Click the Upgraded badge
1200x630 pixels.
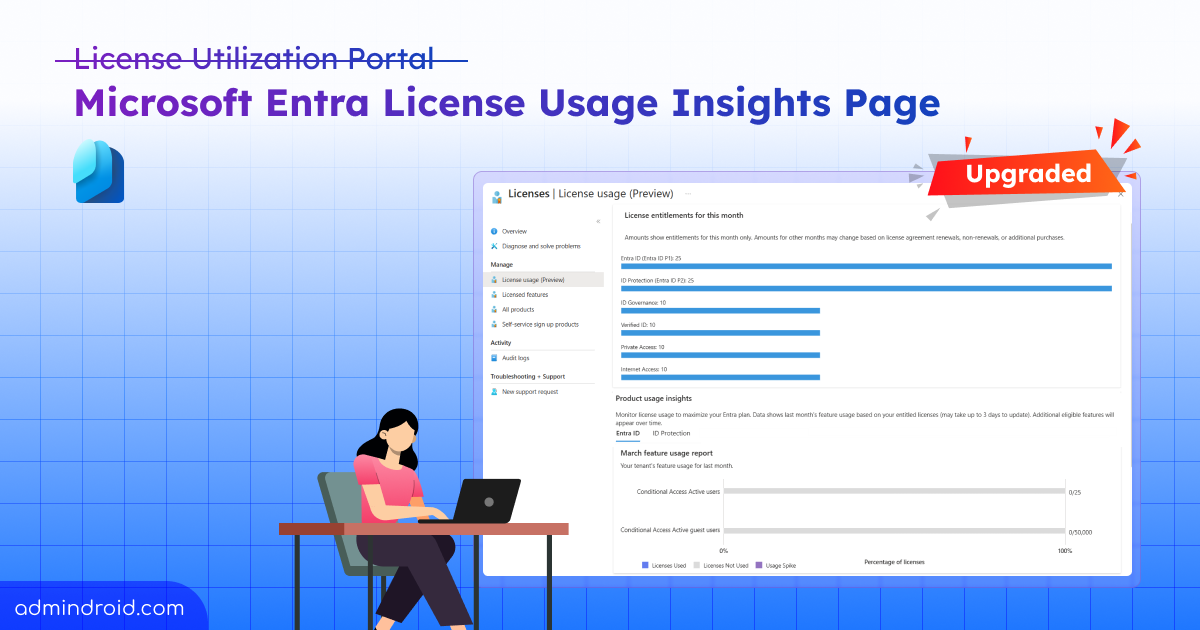click(1028, 174)
